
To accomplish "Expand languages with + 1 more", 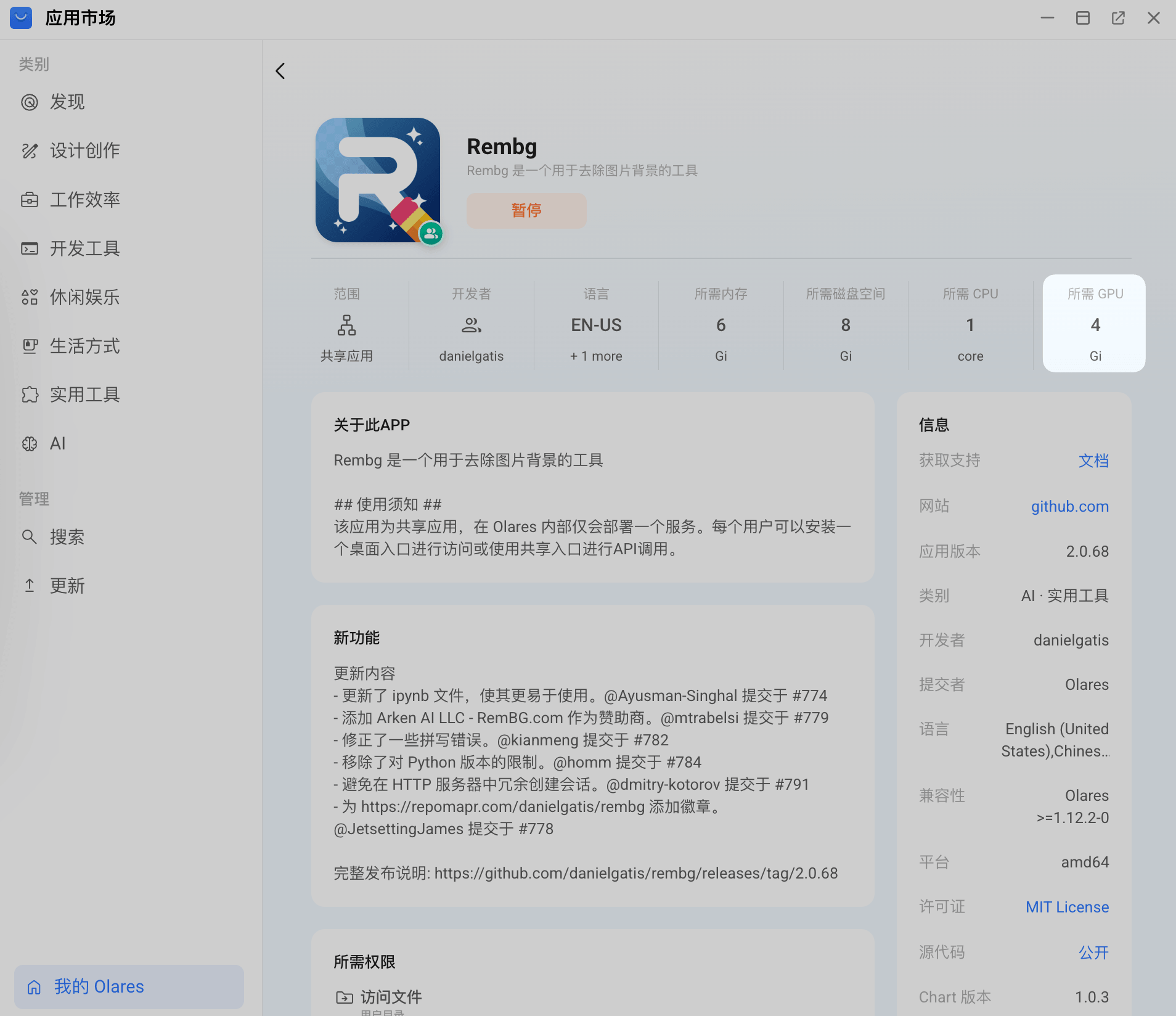I will click(x=595, y=356).
